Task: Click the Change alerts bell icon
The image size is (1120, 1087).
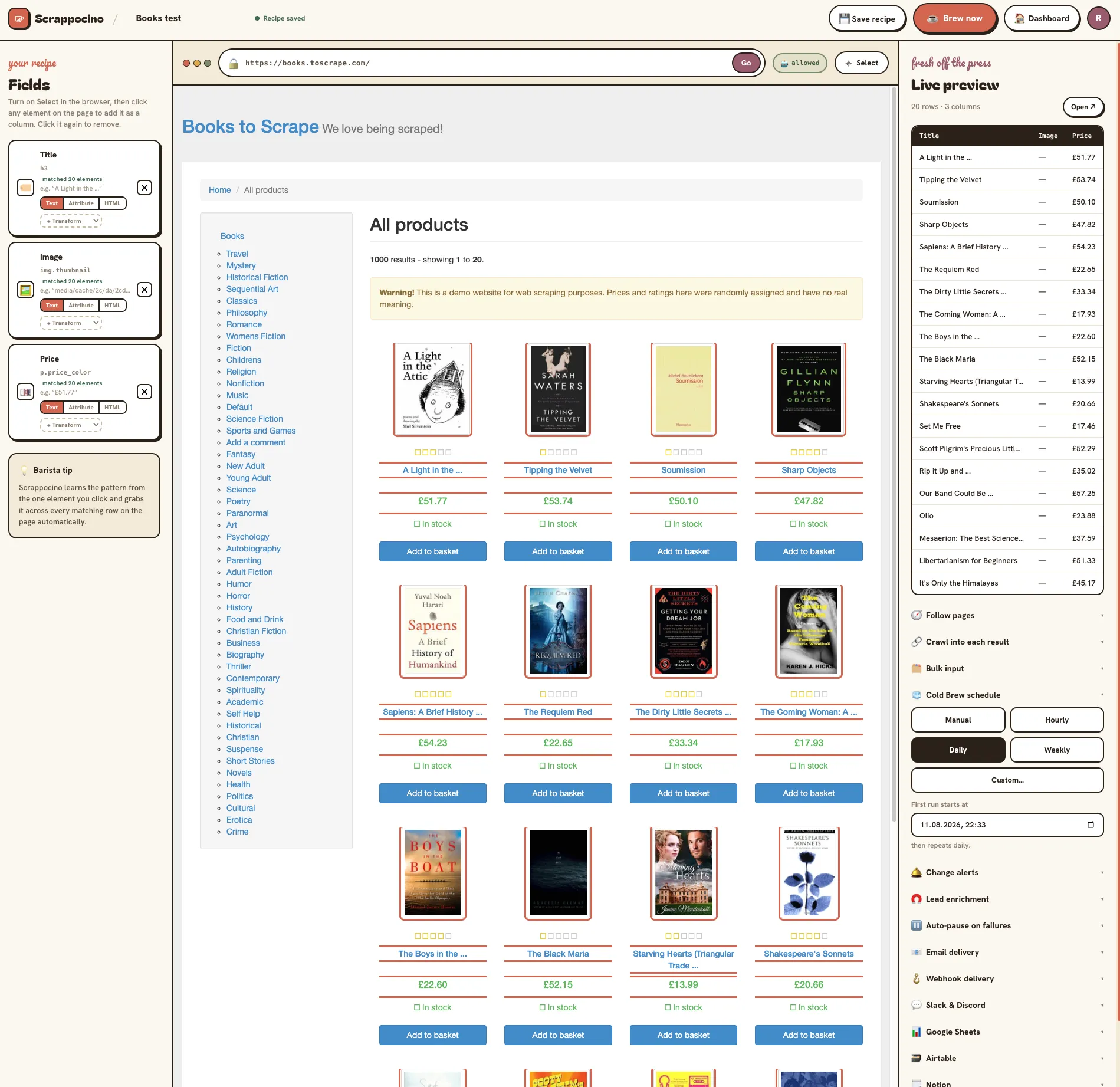Action: pos(917,872)
